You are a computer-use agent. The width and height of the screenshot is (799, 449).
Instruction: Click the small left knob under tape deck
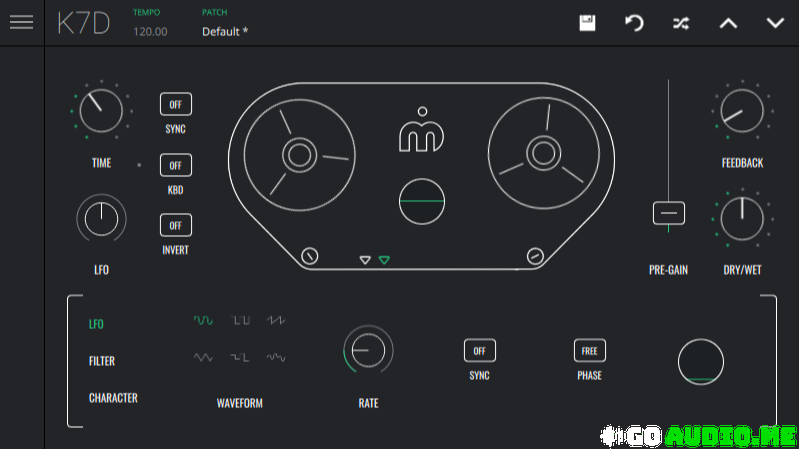[310, 256]
